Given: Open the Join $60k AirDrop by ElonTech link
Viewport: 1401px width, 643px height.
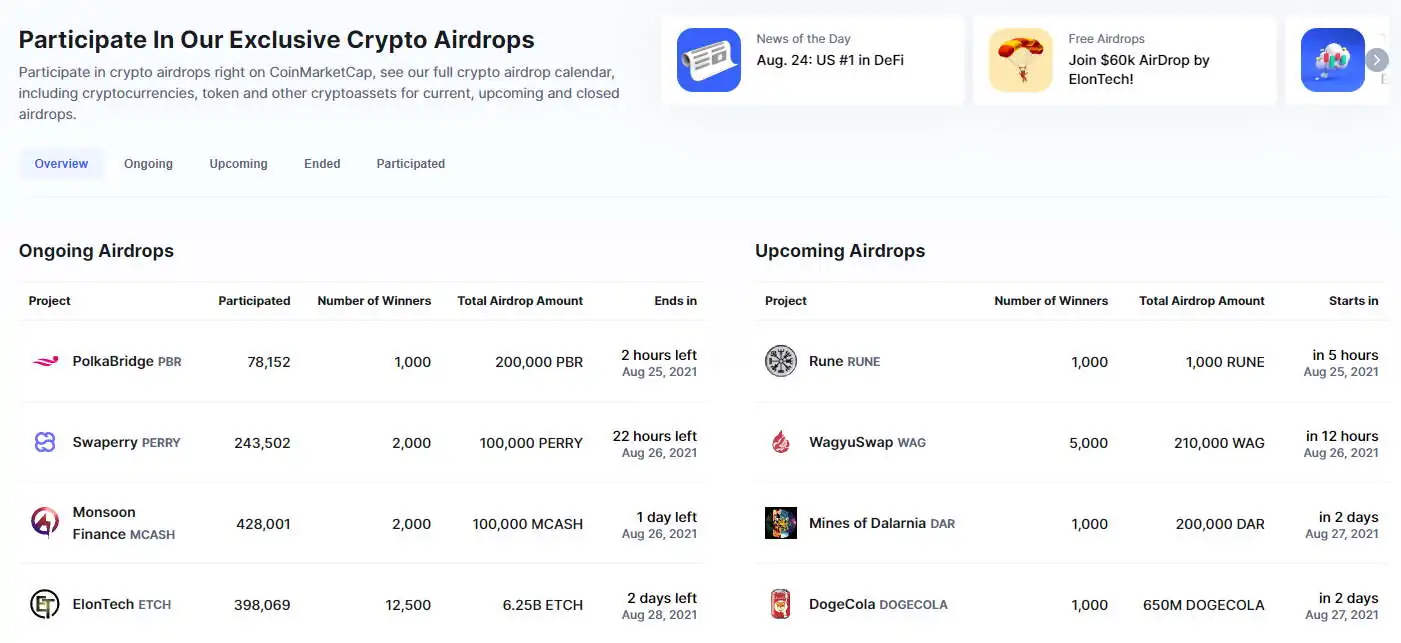Looking at the screenshot, I should click(x=1138, y=69).
